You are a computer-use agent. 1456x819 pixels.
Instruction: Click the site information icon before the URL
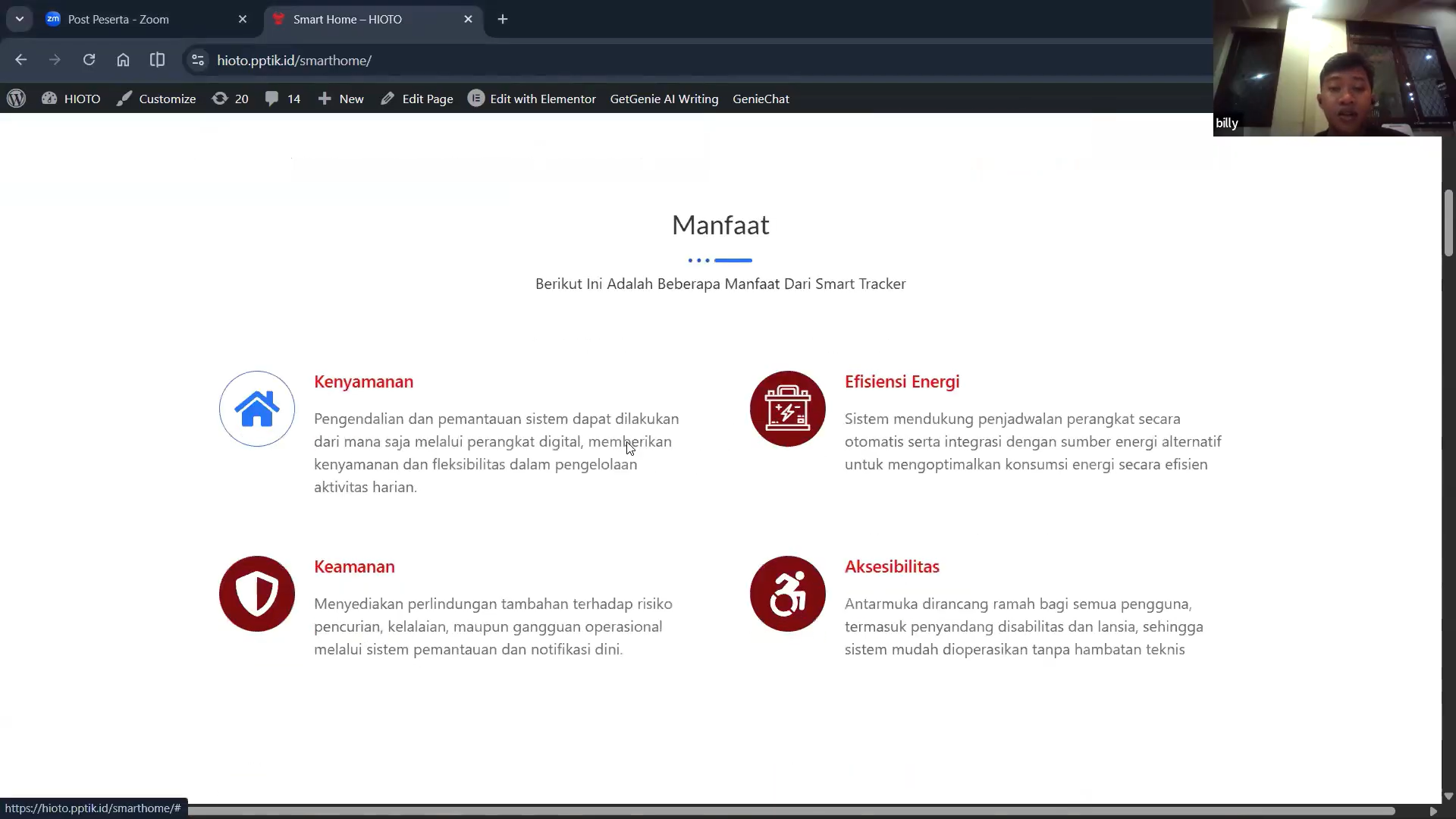pos(197,60)
